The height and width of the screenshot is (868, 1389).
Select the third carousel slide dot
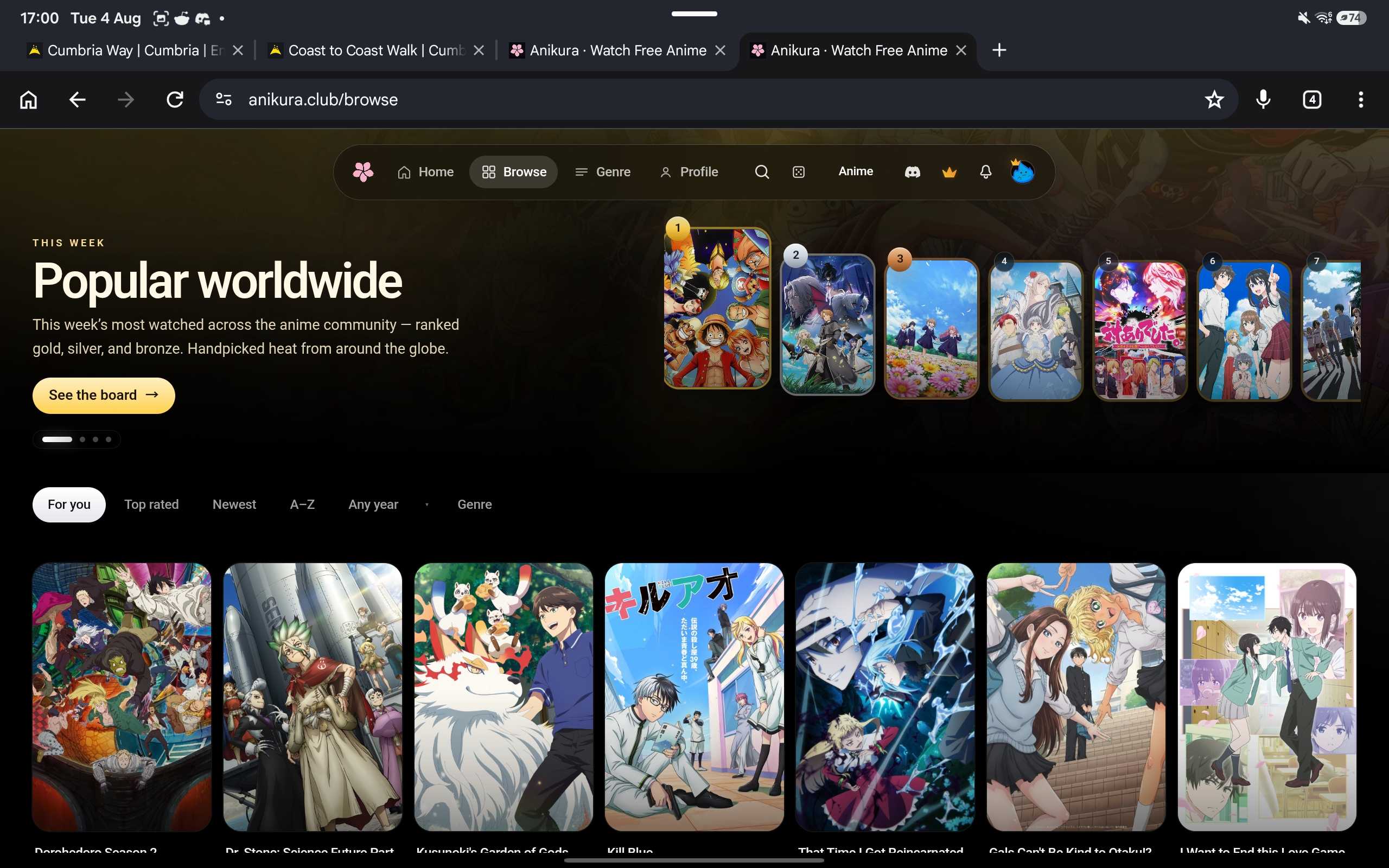tap(95, 439)
